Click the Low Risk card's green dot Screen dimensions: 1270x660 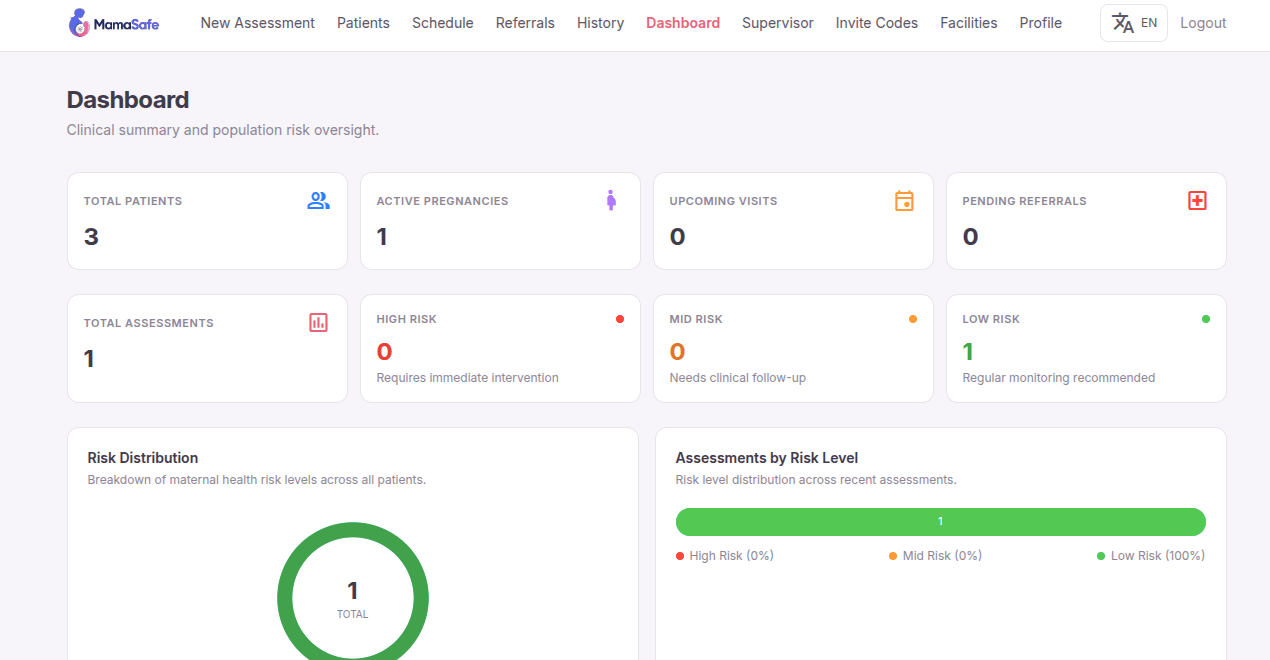tap(1206, 319)
